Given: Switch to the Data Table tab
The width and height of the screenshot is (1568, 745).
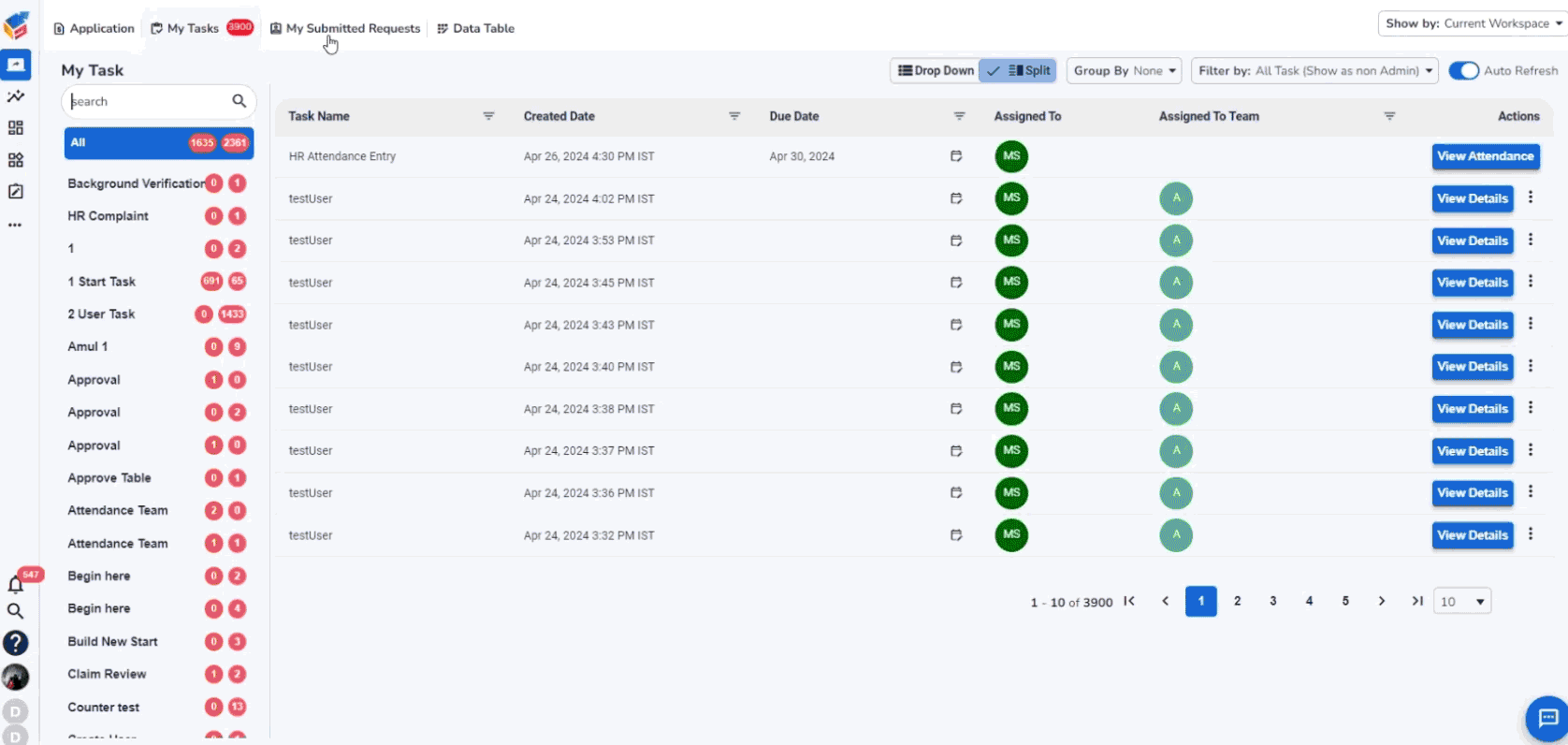Looking at the screenshot, I should coord(476,28).
